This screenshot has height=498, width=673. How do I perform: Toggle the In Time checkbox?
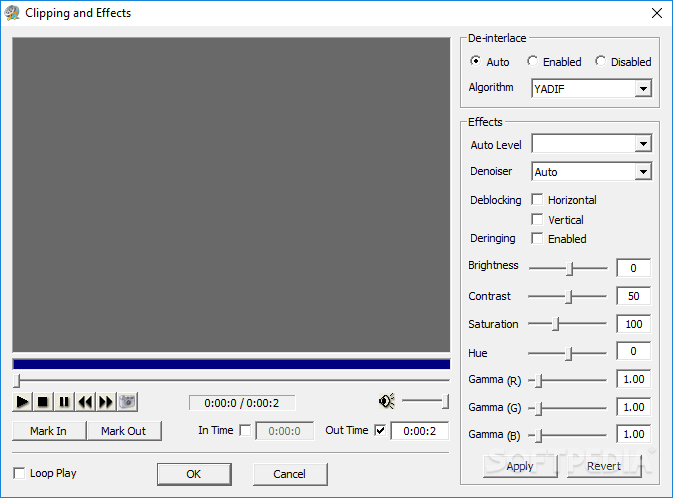[245, 430]
